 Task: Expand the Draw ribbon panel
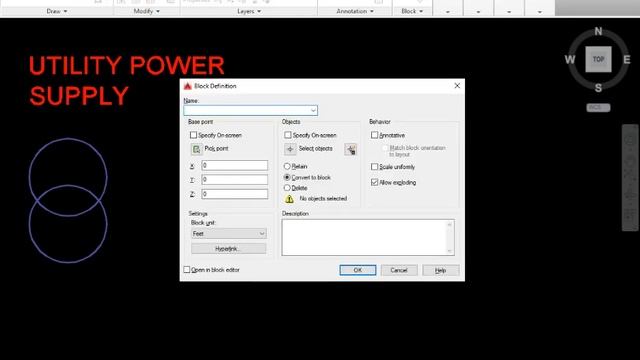click(x=56, y=11)
